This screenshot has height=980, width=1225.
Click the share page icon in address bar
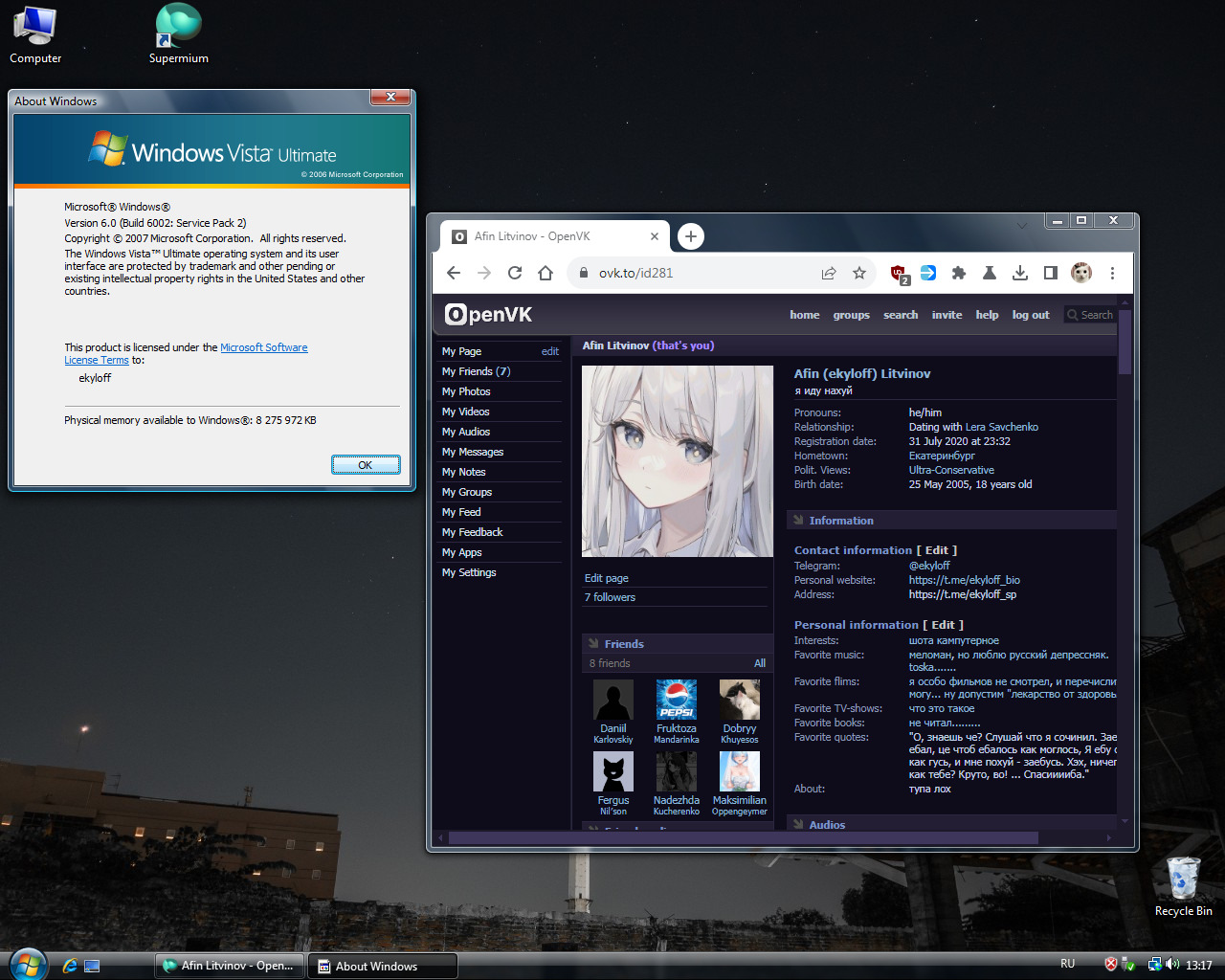829,273
